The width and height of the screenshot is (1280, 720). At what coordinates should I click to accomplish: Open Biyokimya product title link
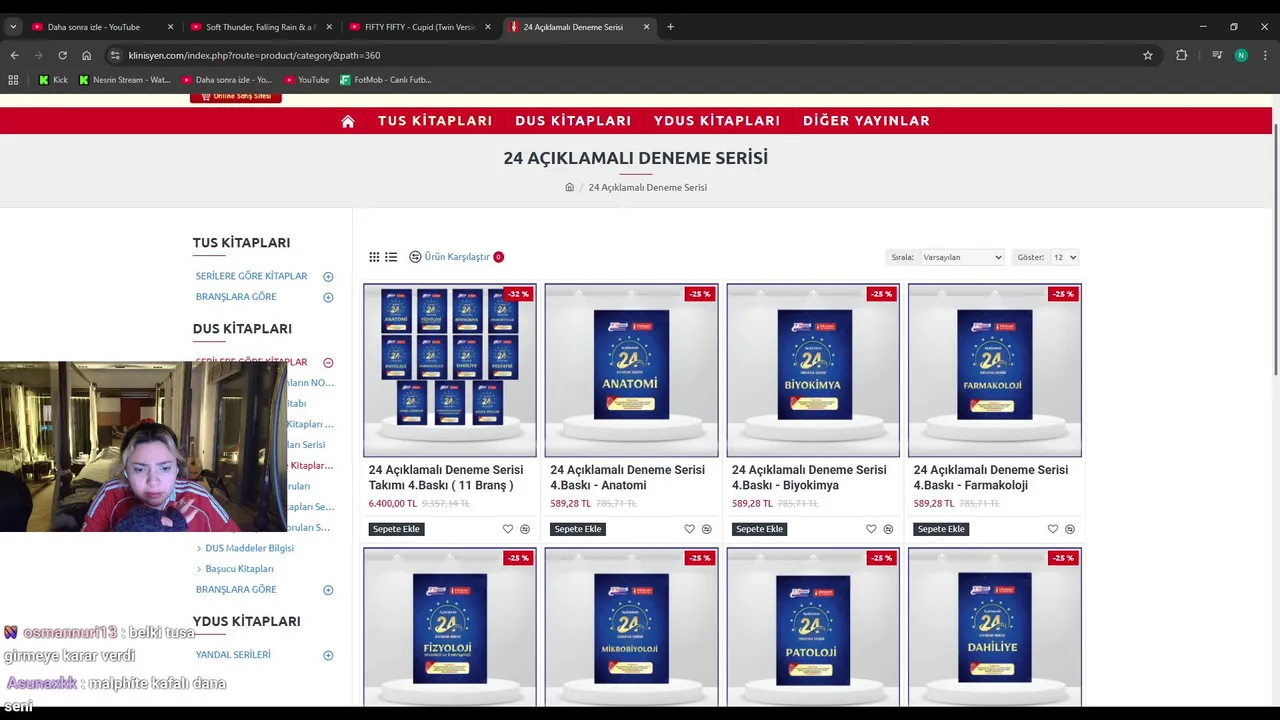pos(809,477)
